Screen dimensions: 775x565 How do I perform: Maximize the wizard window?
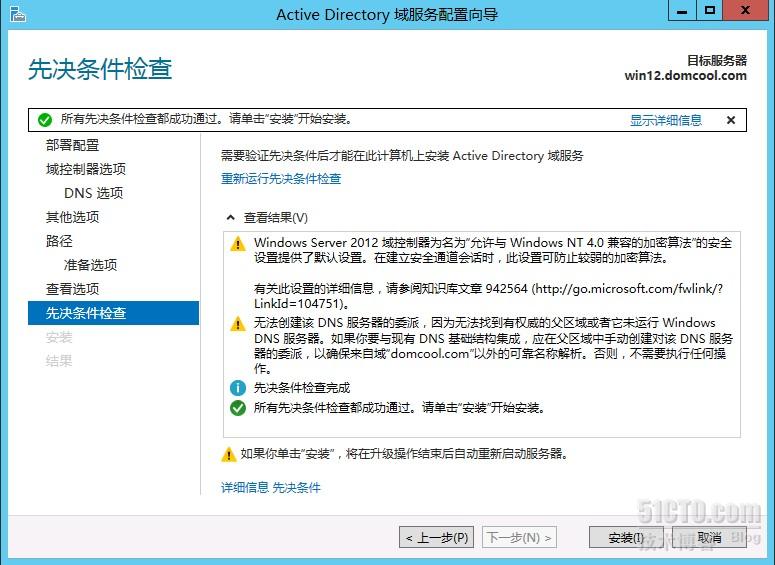(x=710, y=10)
